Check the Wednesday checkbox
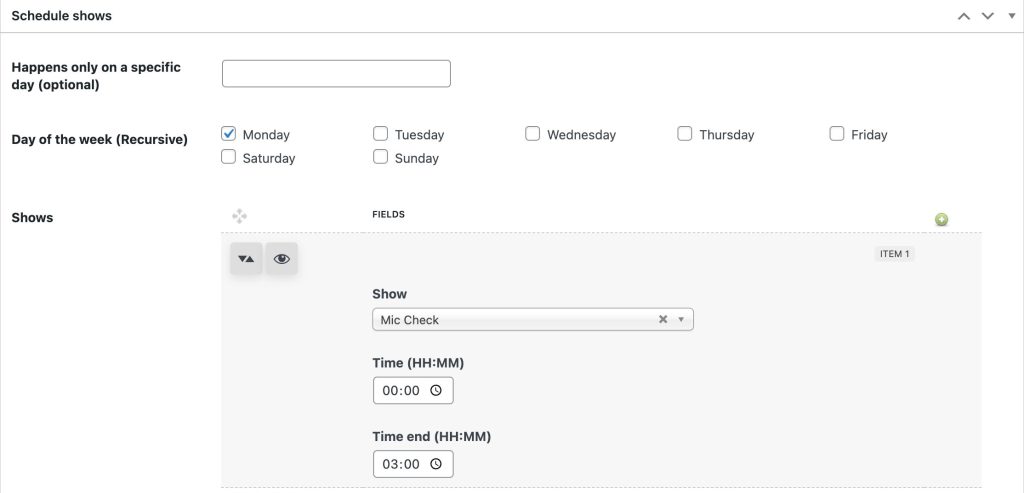The height and width of the screenshot is (493, 1024). (533, 133)
